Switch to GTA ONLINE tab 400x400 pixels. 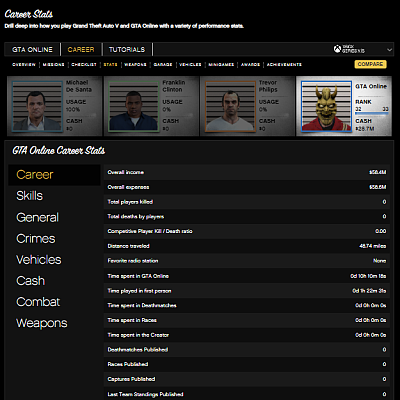click(32, 49)
